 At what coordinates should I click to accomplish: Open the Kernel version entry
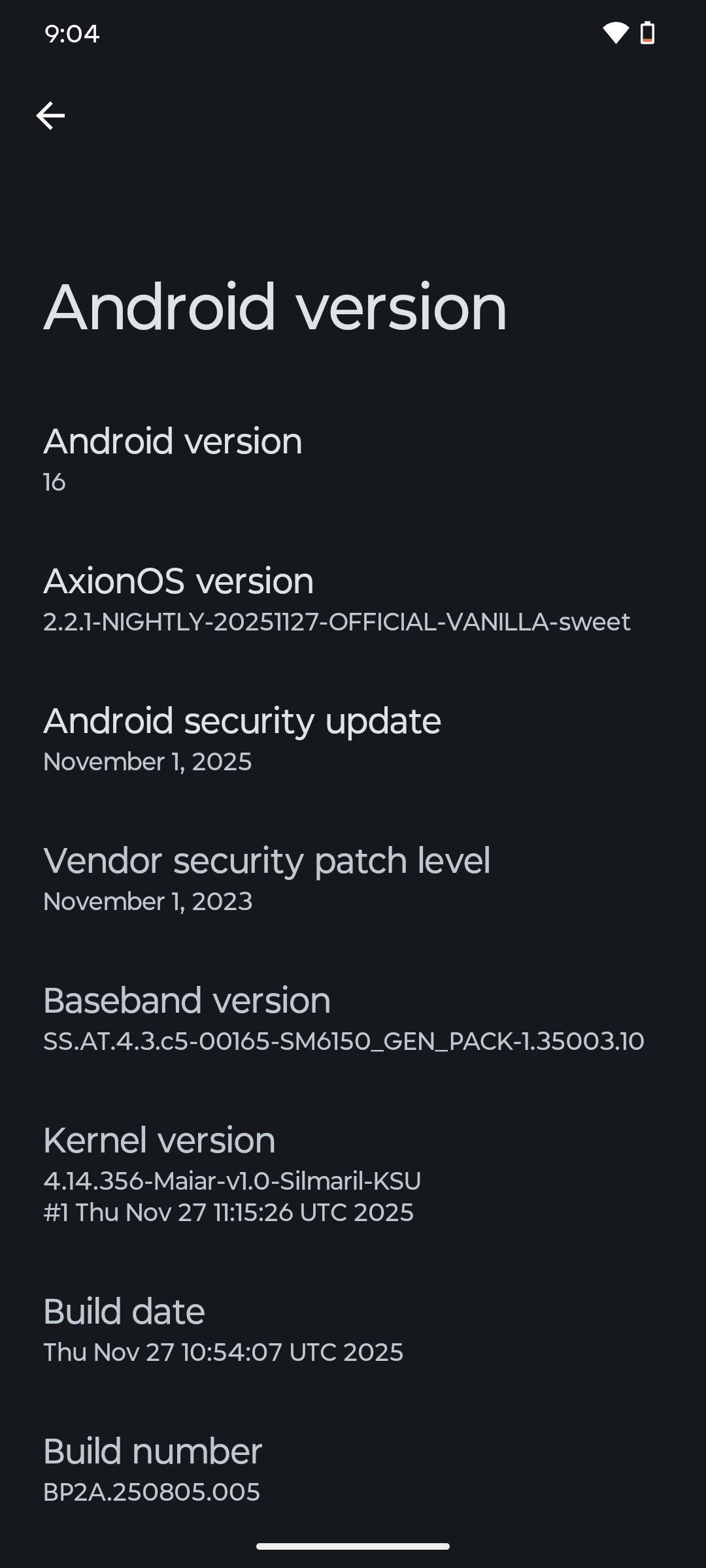(159, 1140)
